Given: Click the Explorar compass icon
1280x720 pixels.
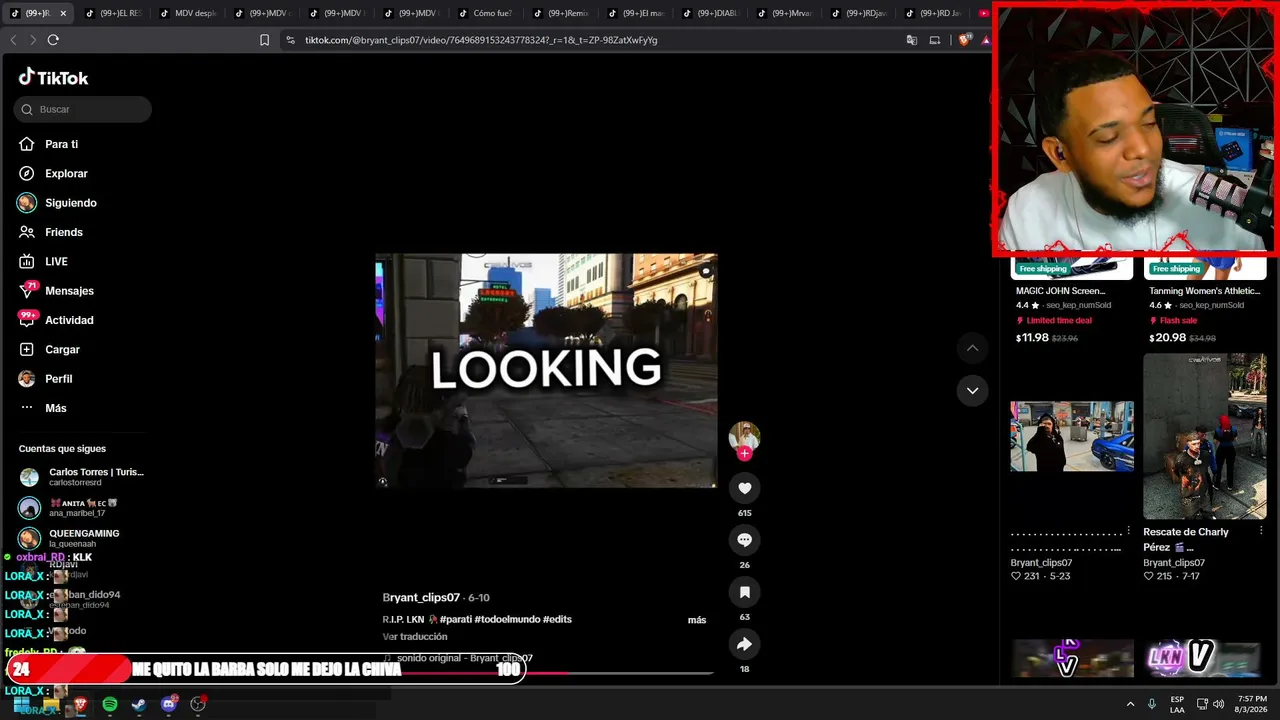Looking at the screenshot, I should click(x=27, y=173).
